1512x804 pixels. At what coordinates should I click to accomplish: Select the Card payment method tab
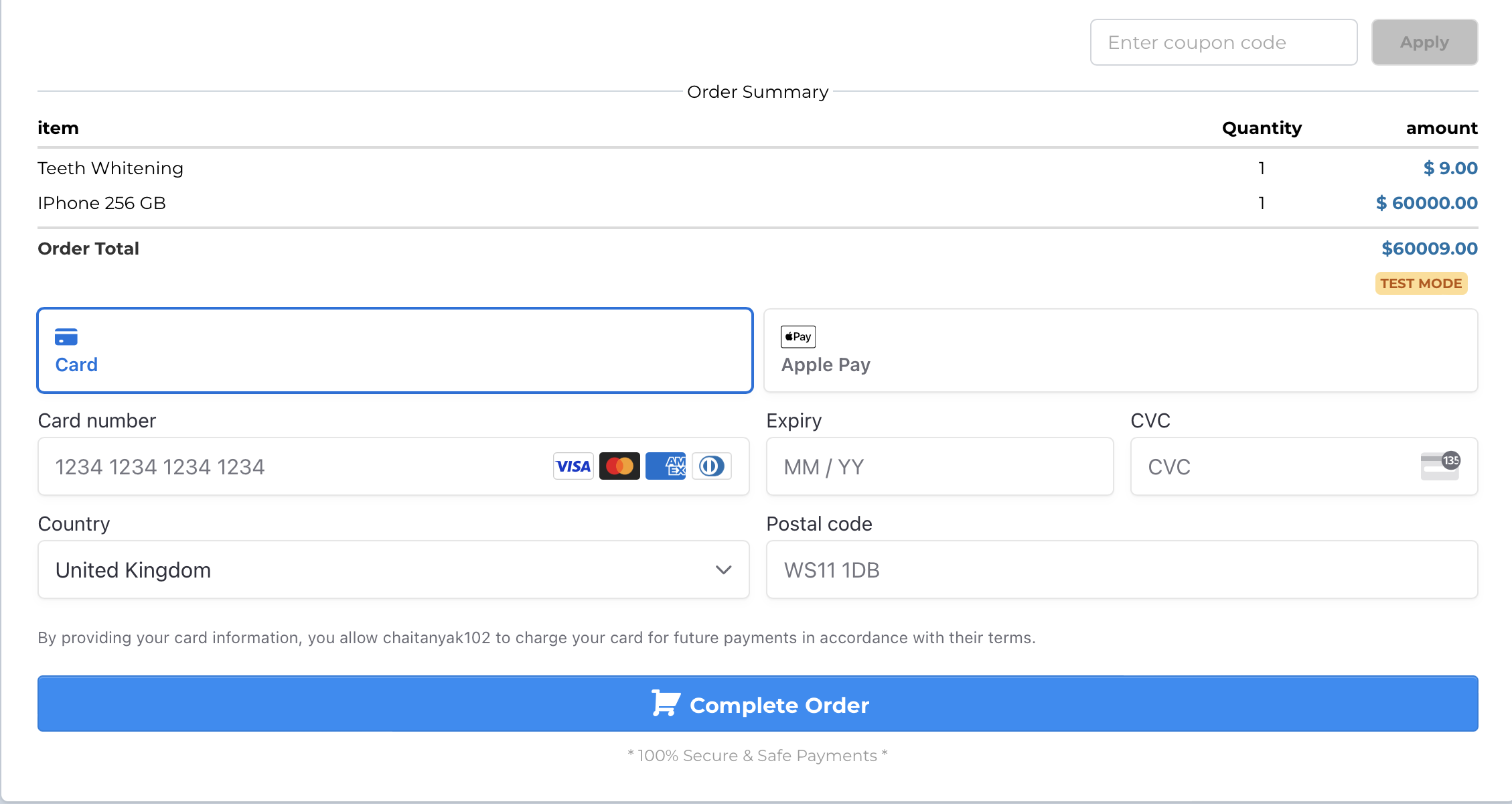(395, 350)
